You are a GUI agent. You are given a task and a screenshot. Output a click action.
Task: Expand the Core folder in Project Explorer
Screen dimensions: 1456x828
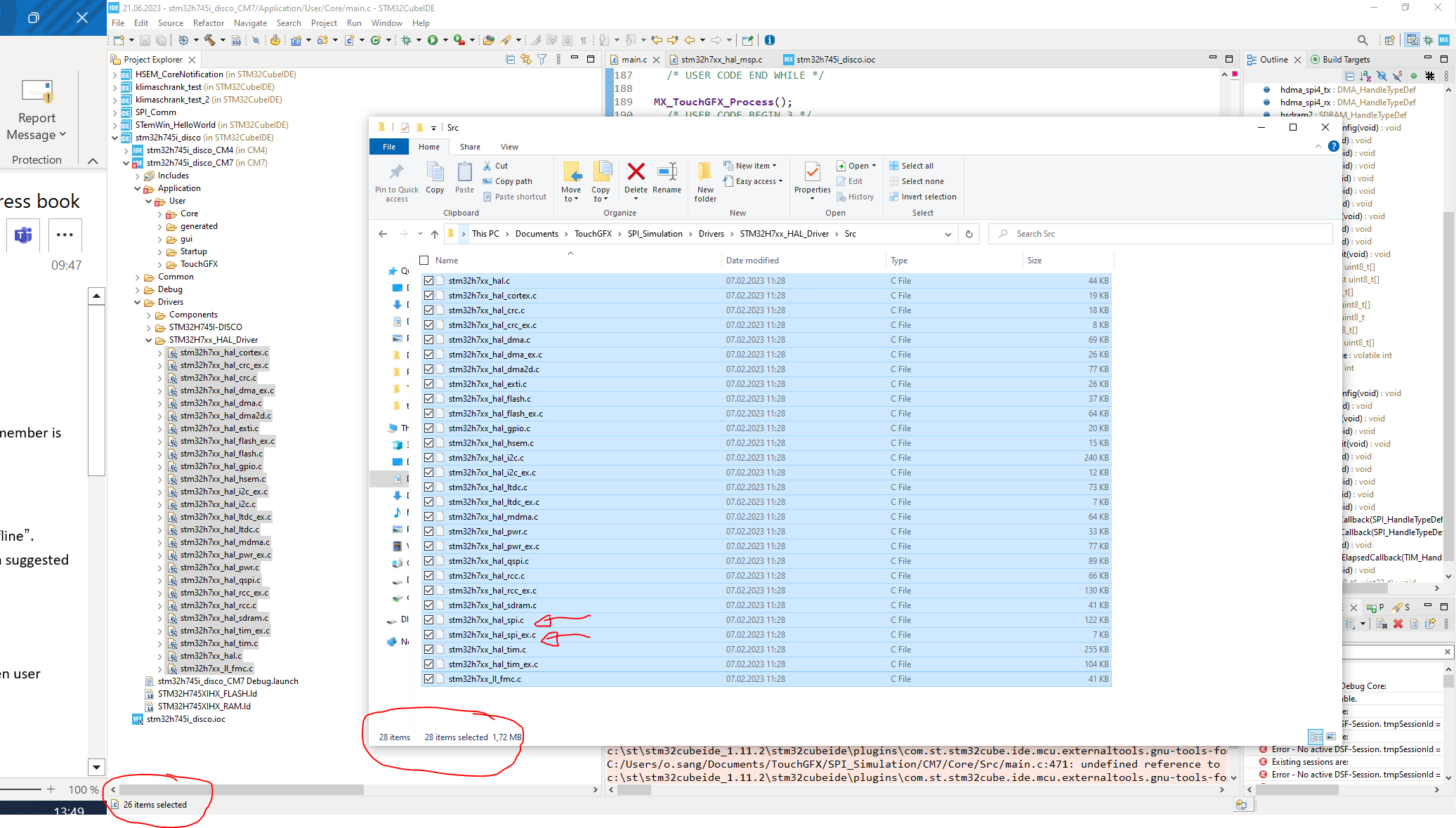(x=160, y=213)
